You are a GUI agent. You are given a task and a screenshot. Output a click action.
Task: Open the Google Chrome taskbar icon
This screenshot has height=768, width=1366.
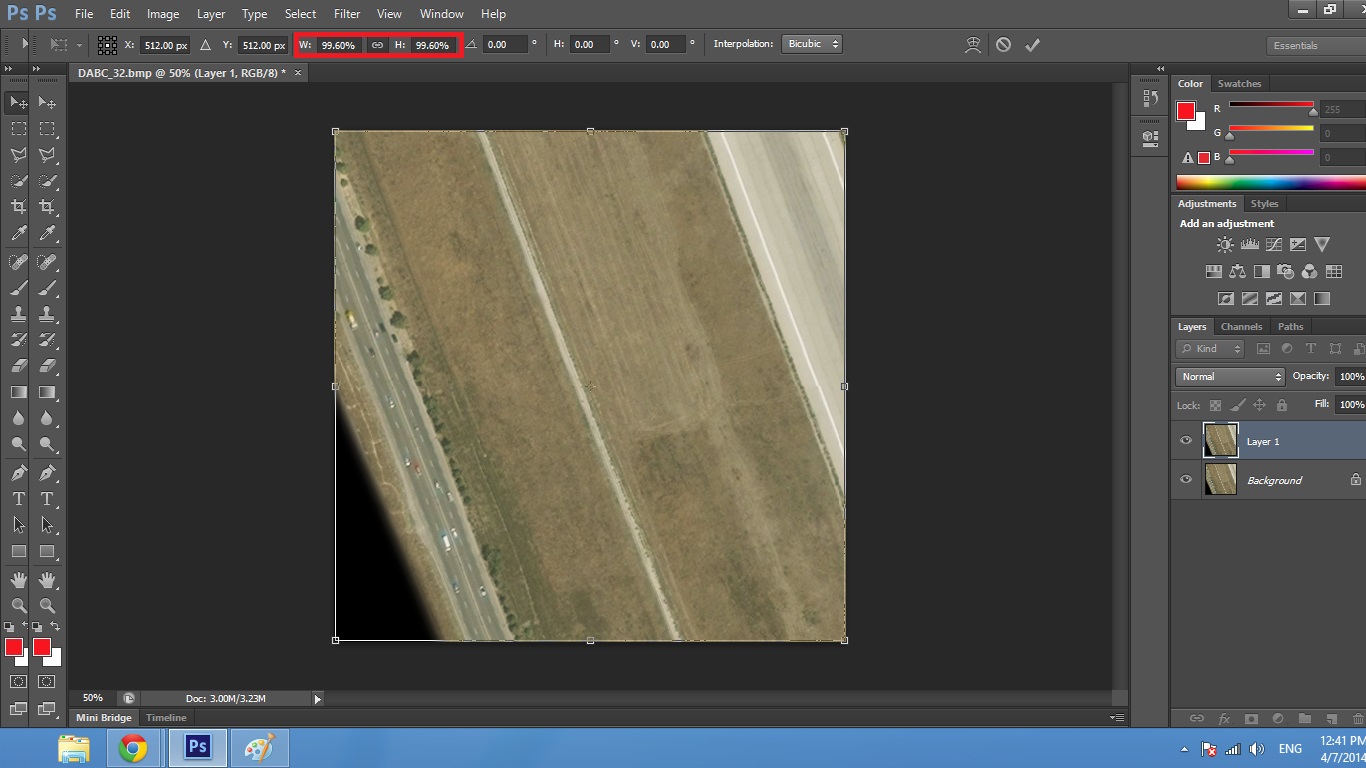(x=133, y=747)
